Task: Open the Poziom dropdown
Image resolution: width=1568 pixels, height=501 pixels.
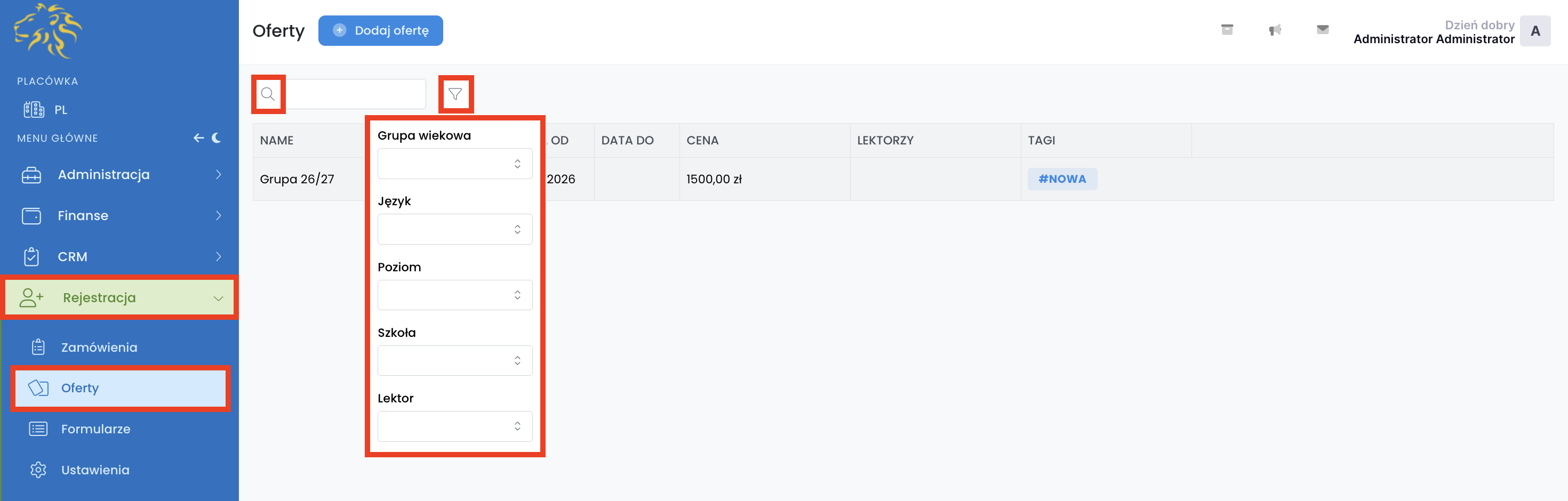Action: click(455, 295)
